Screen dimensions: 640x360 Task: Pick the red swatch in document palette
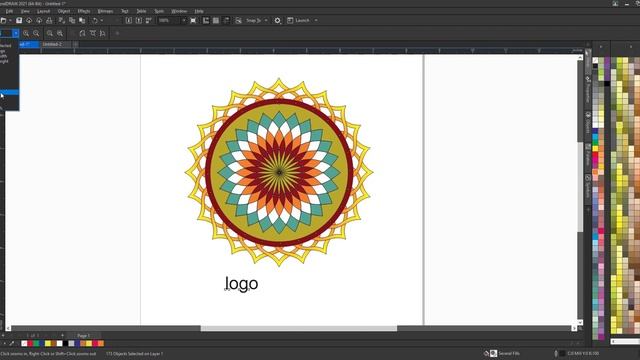(30, 343)
